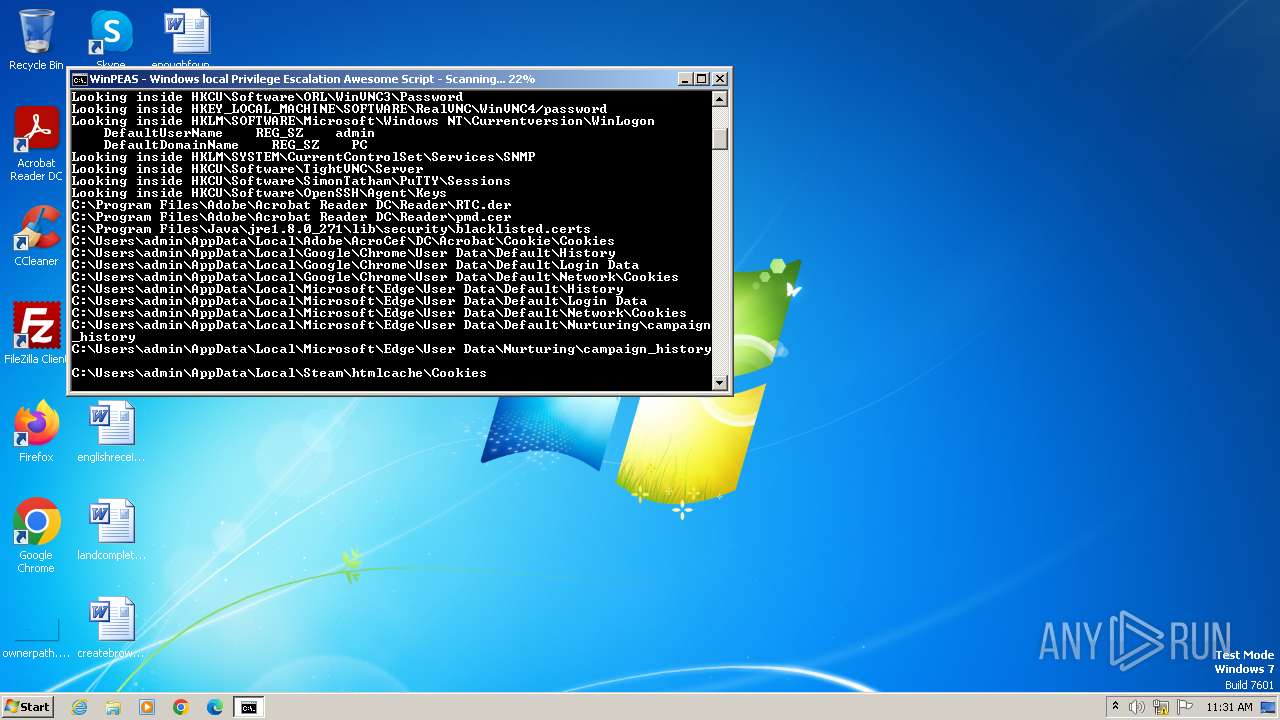
Task: Open the landcomplet Word document
Action: [111, 530]
